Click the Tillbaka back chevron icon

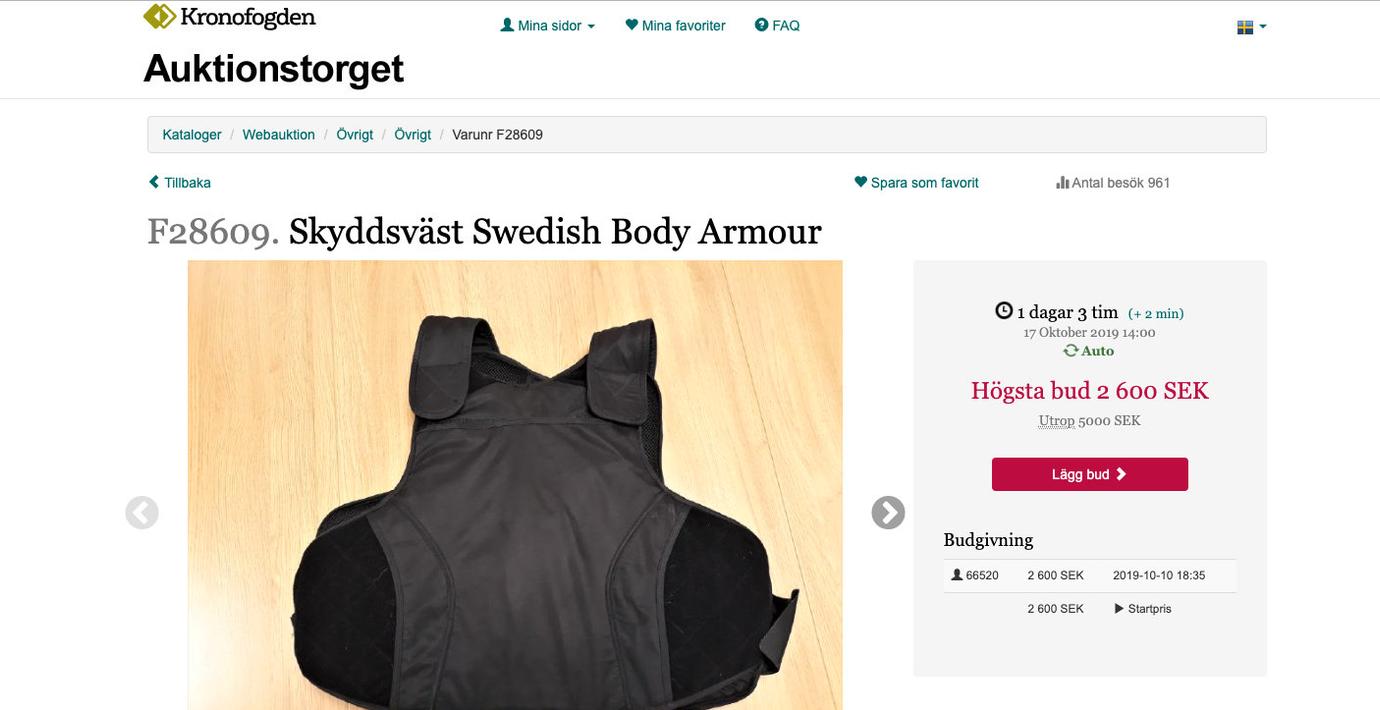coord(154,182)
